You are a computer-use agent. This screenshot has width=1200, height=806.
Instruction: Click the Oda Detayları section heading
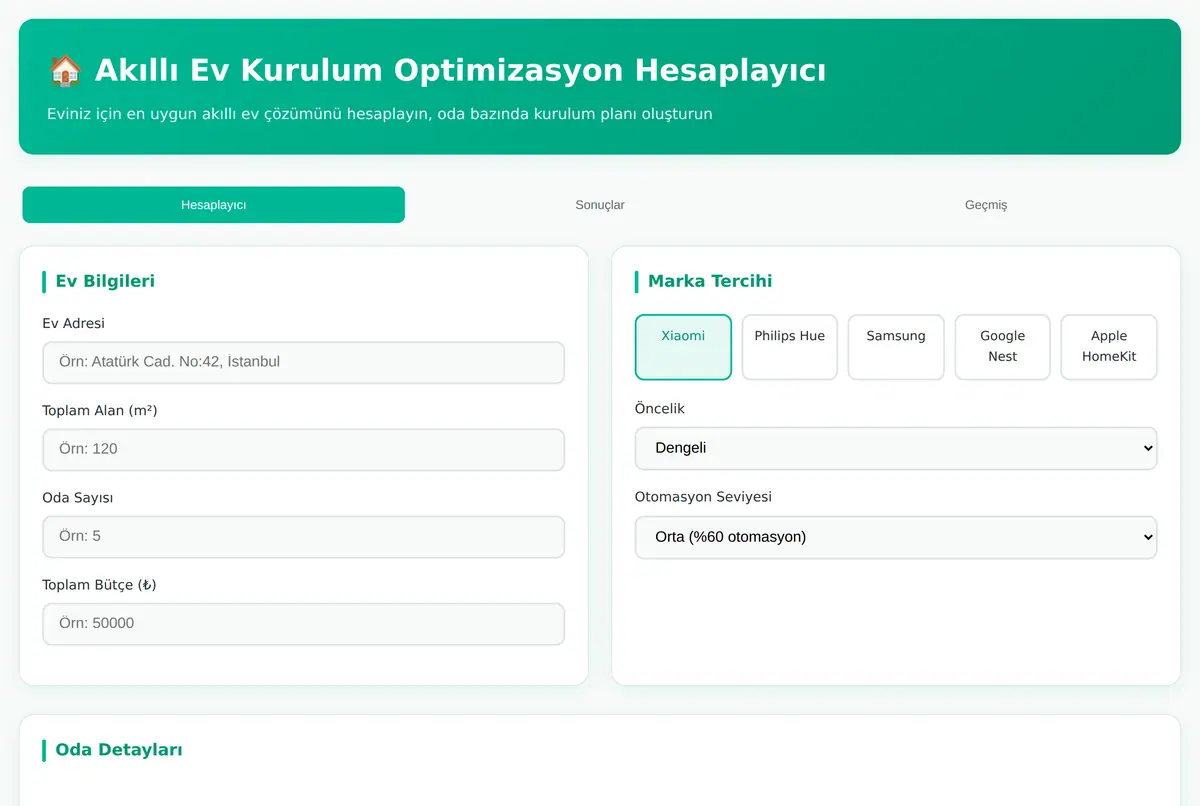coord(119,750)
